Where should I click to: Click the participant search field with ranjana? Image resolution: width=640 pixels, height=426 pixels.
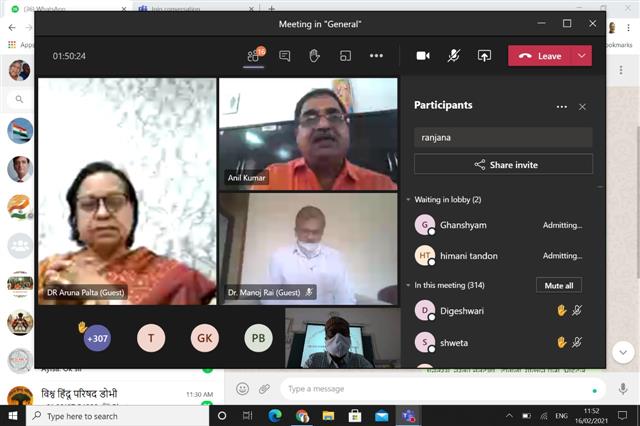click(x=503, y=138)
